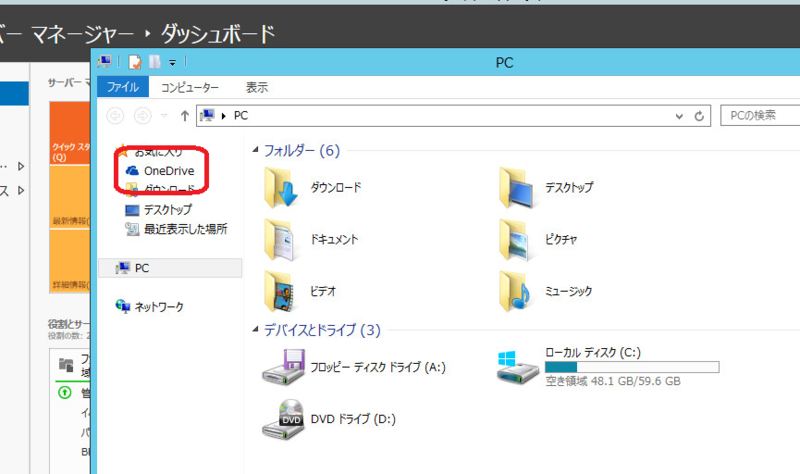Click the ドキュメント folder name text
This screenshot has width=800, height=474.
(335, 240)
